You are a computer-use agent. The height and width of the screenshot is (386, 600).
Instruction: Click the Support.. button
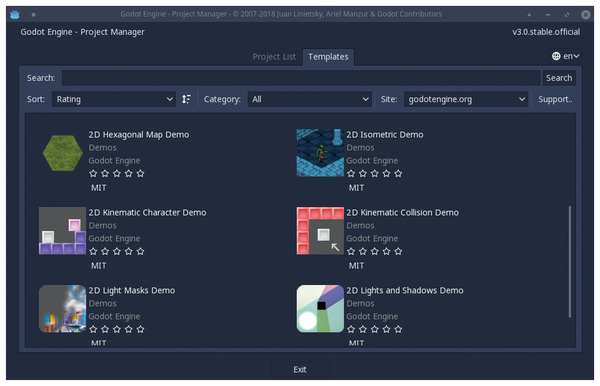555,99
